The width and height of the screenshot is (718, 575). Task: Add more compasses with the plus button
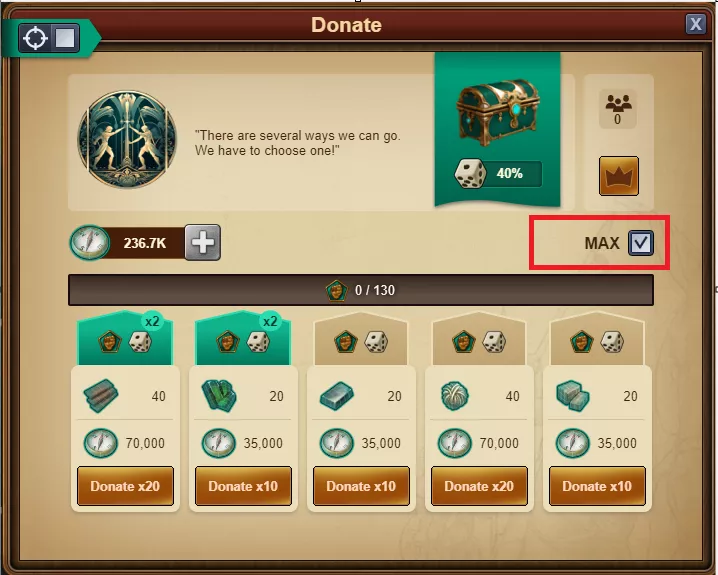(202, 243)
